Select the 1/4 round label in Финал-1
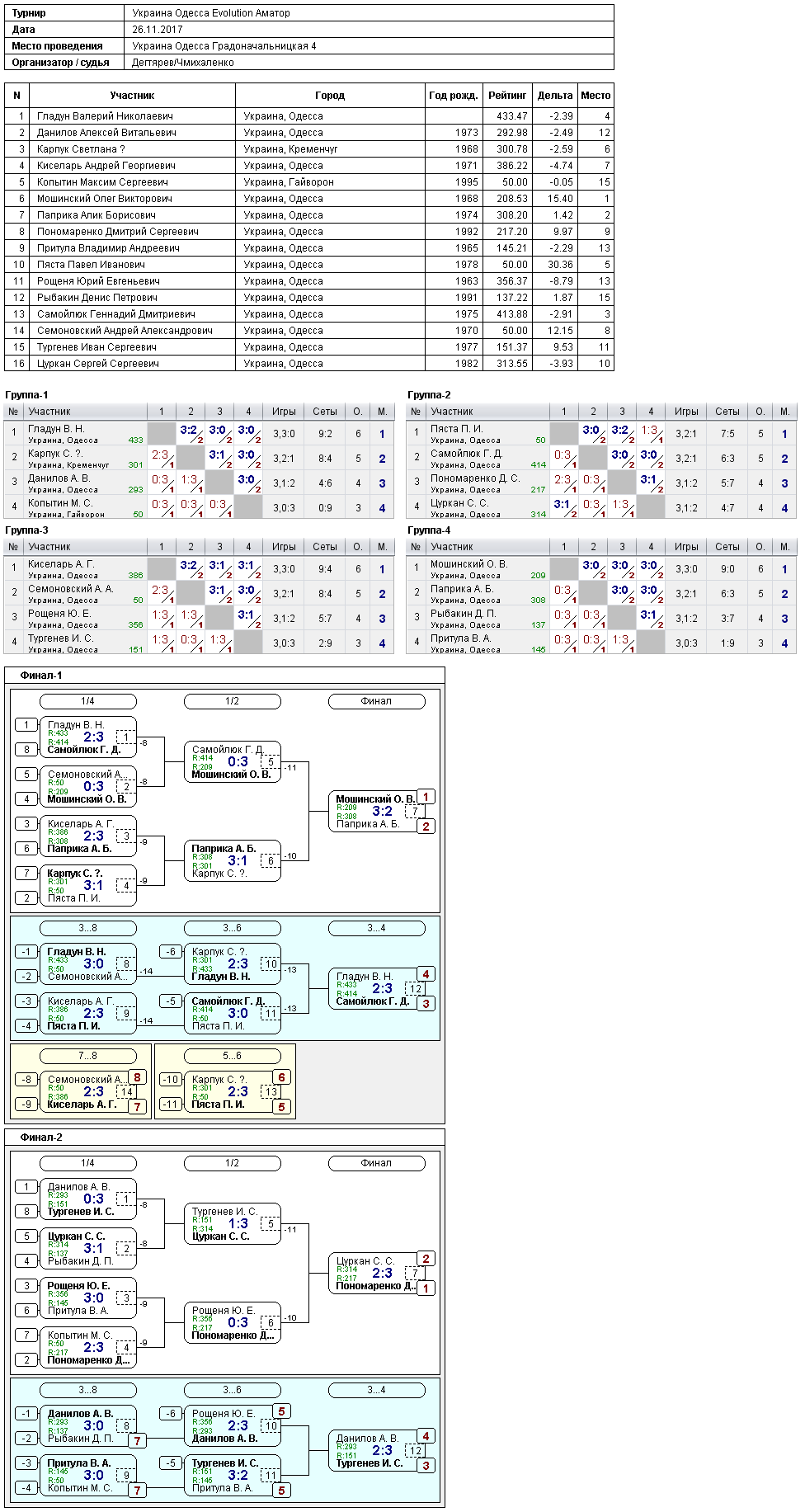Image resolution: width=805 pixels, height=1512 pixels. 87,701
